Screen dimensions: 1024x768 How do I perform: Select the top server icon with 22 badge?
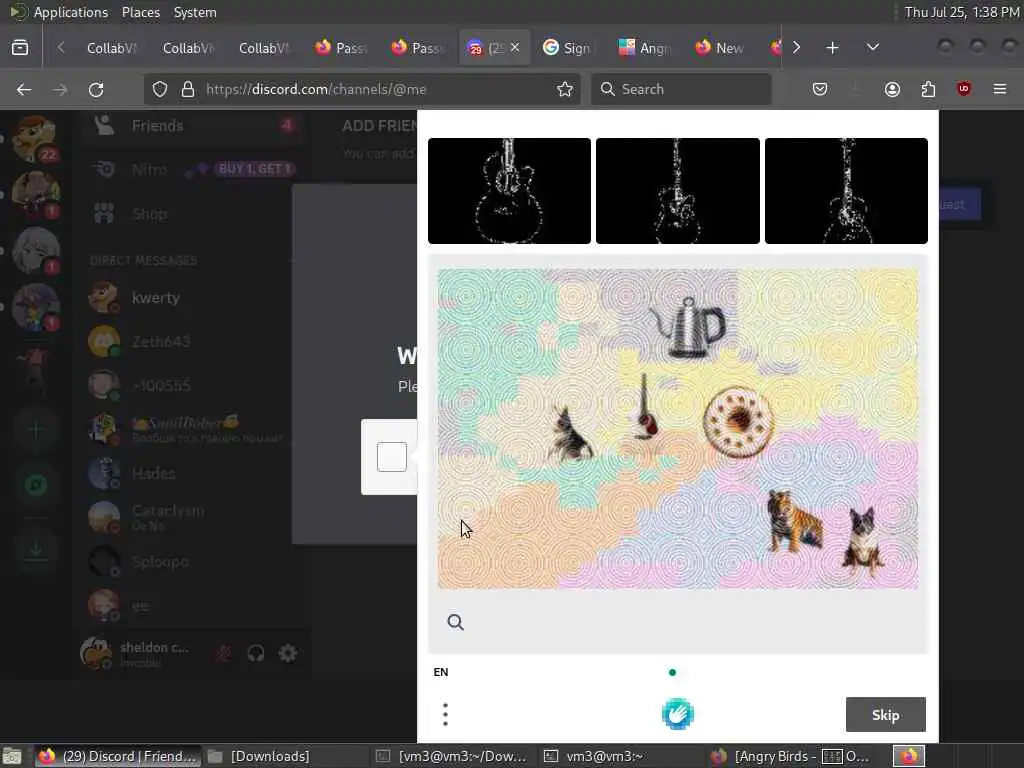point(36,138)
